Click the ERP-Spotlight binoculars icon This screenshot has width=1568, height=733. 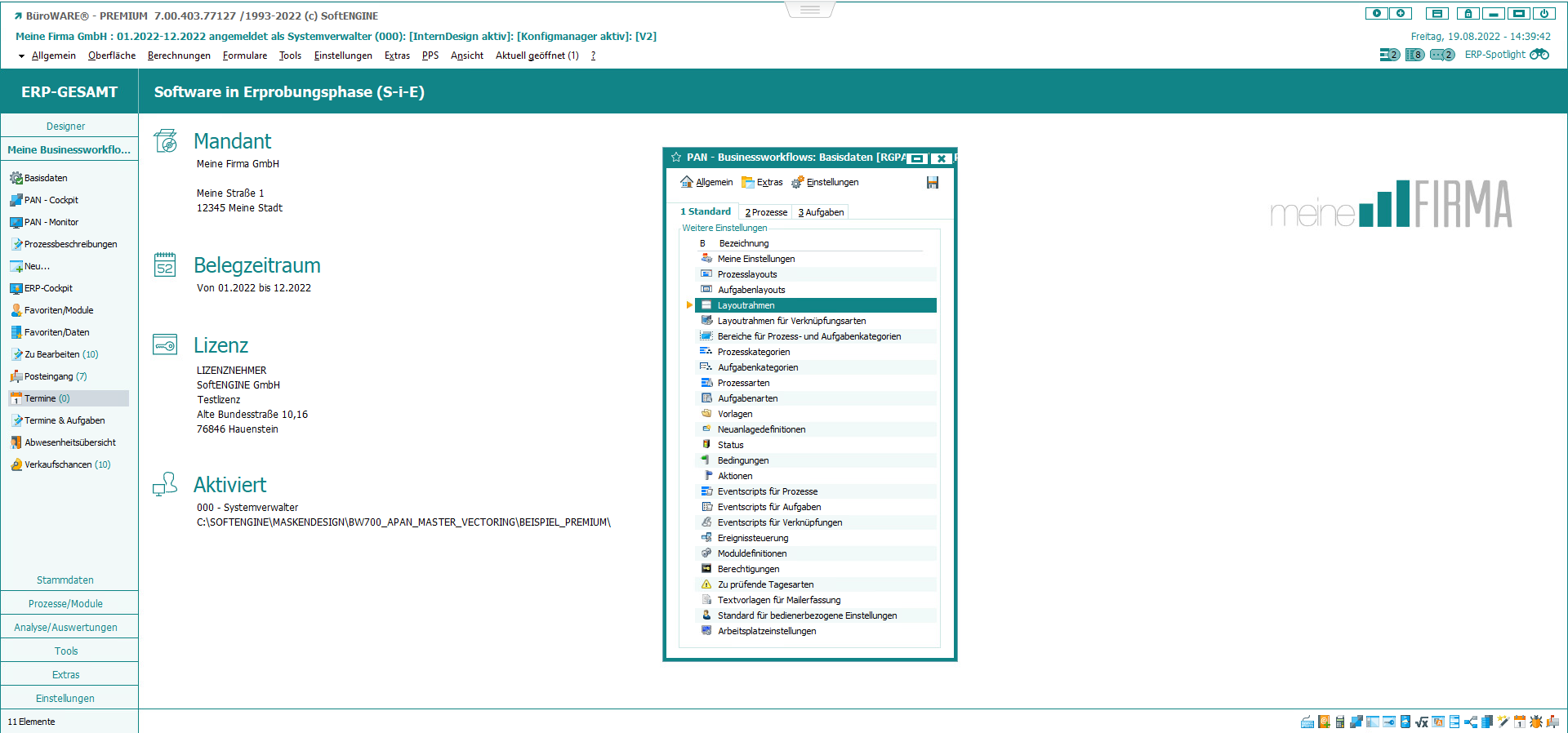[1539, 55]
